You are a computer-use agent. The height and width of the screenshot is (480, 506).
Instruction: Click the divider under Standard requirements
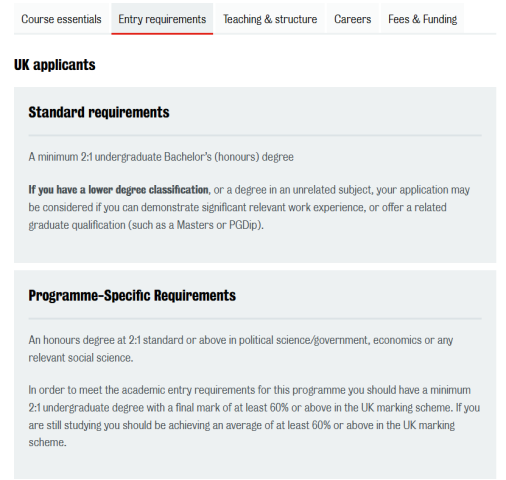[x=255, y=135]
